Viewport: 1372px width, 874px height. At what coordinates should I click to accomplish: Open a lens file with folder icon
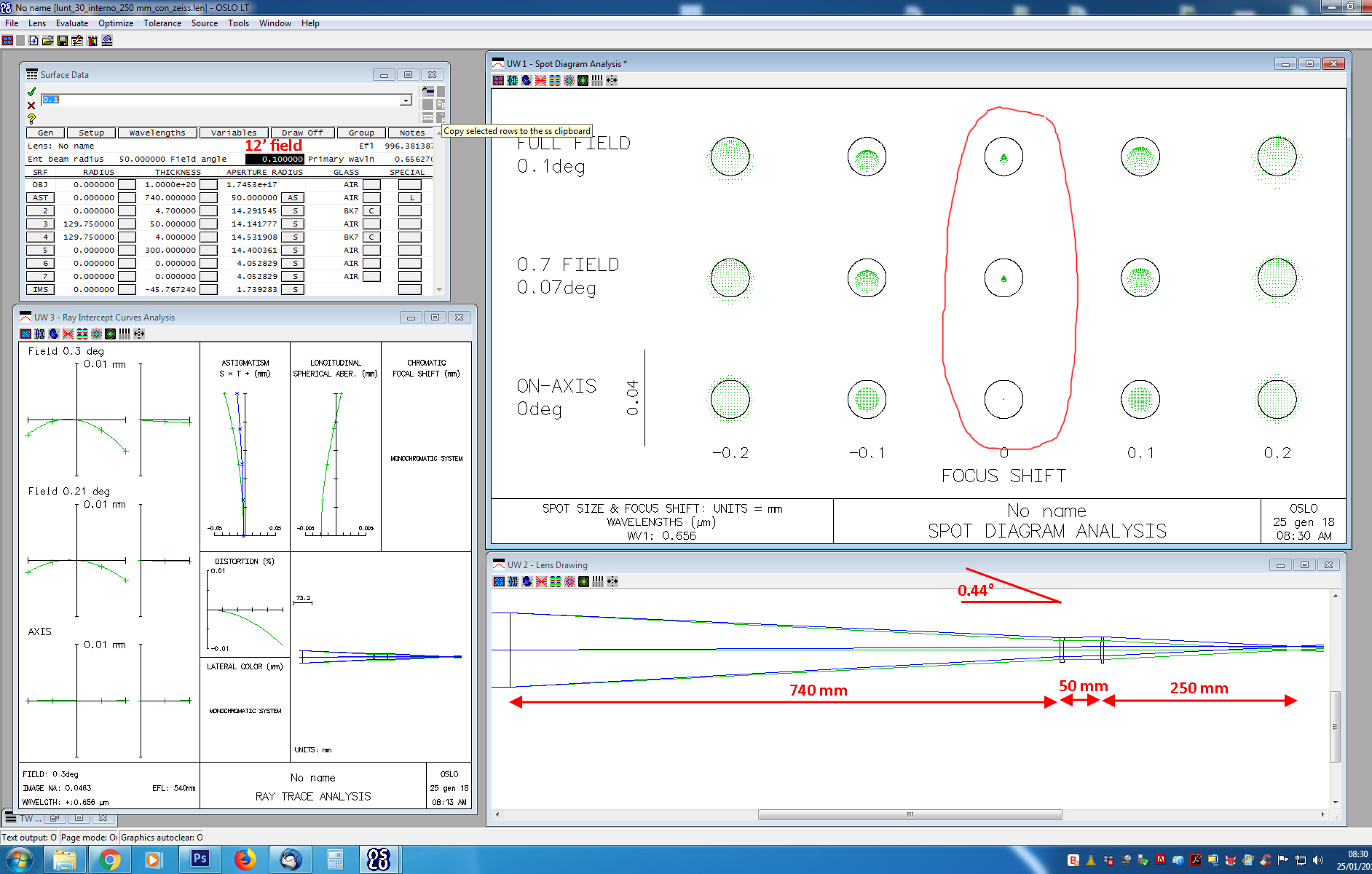click(48, 41)
